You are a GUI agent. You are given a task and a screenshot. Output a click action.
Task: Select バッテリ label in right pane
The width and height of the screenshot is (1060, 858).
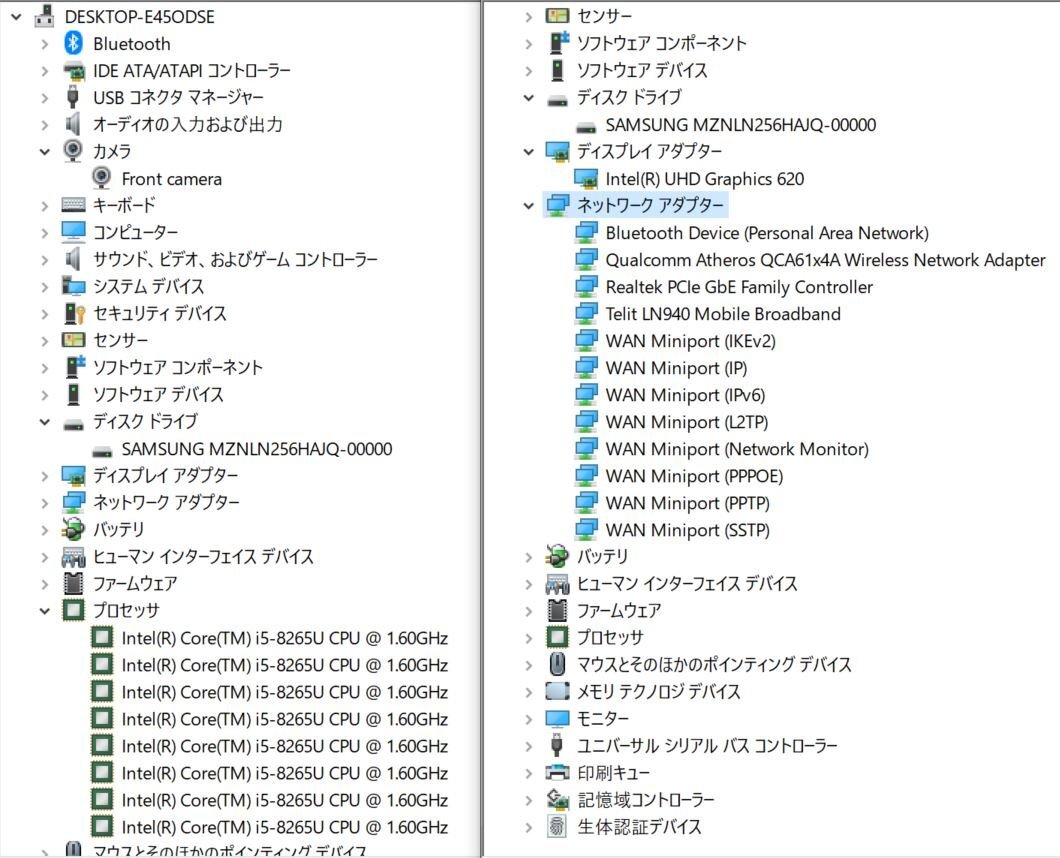pyautogui.click(x=602, y=556)
